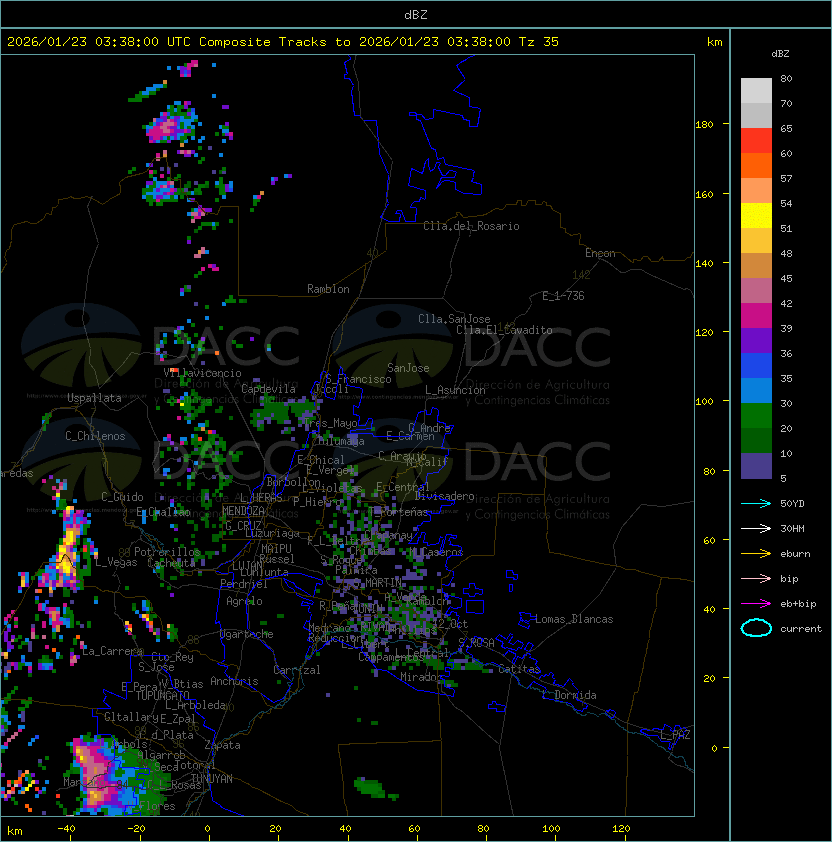Click the cyan 50YD arrow icon
This screenshot has width=832, height=842.
(756, 503)
